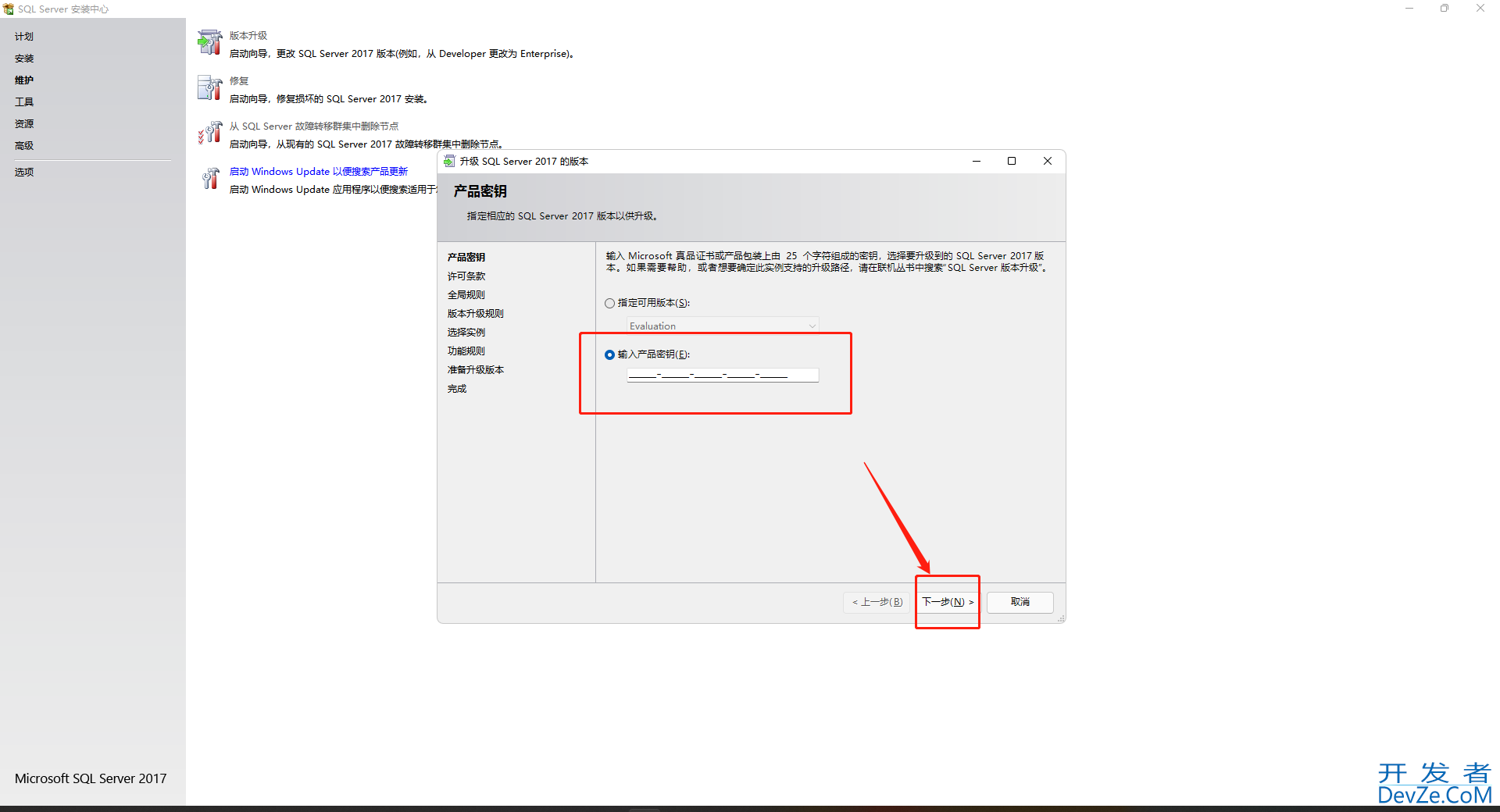
Task: Select the 选择实例 wizard step
Action: tap(466, 333)
